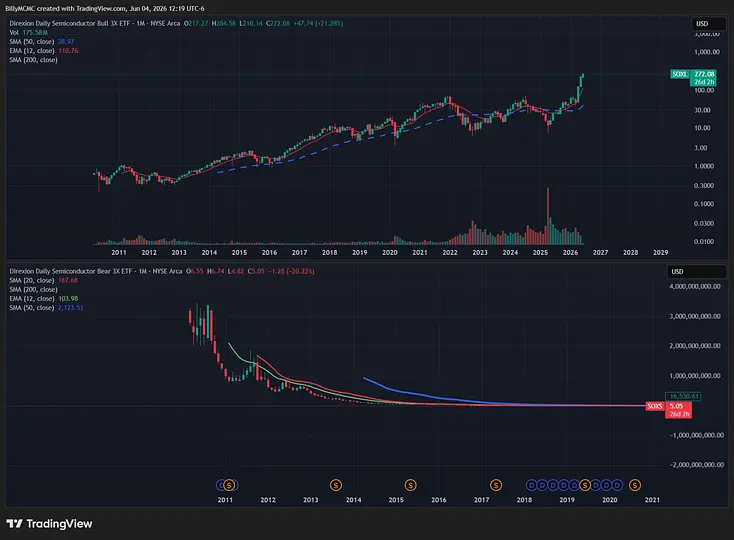Select the SOXS symbol price tag

655,406
